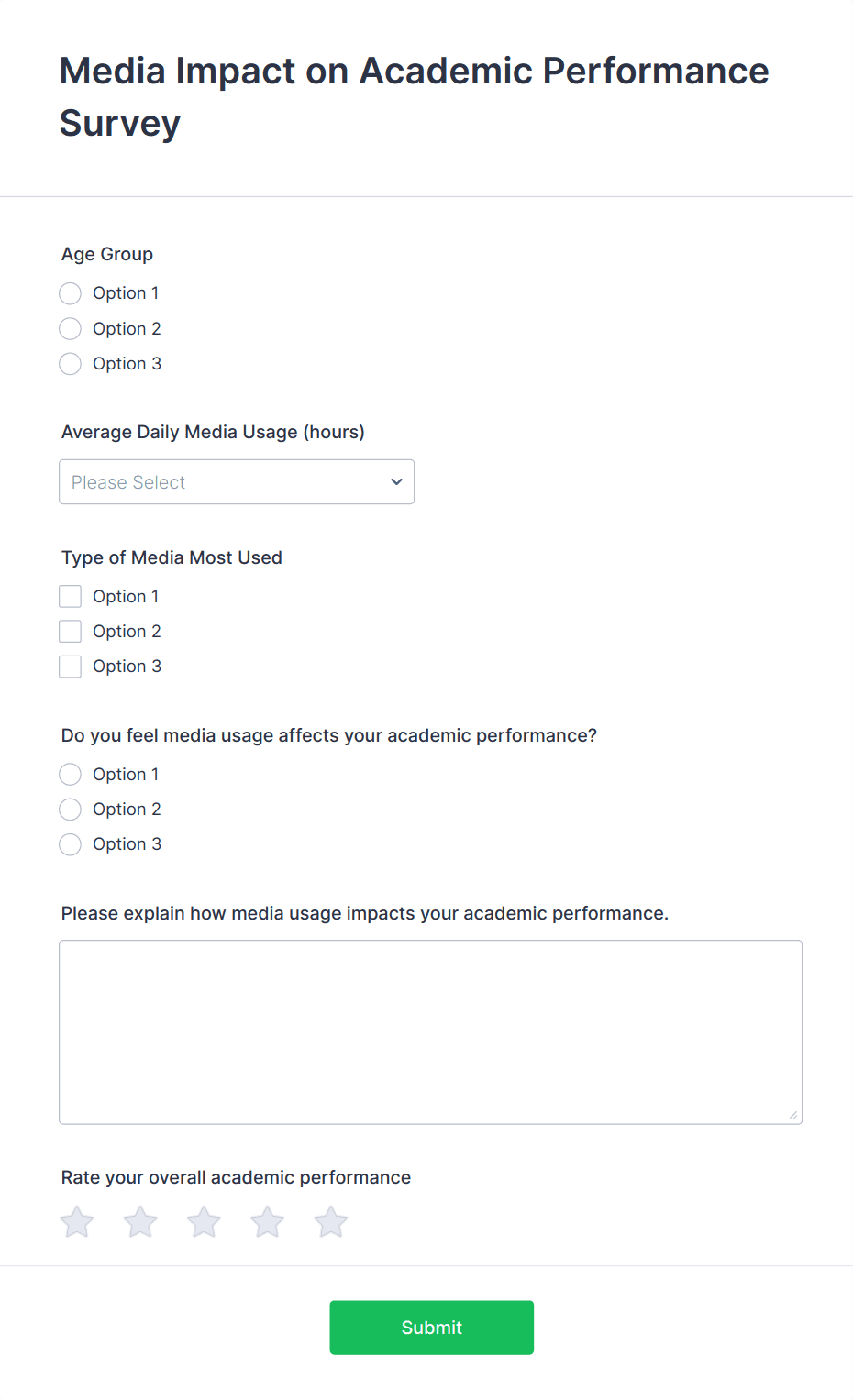Give a five-star performance rating
The image size is (853, 1400).
pos(331,1222)
